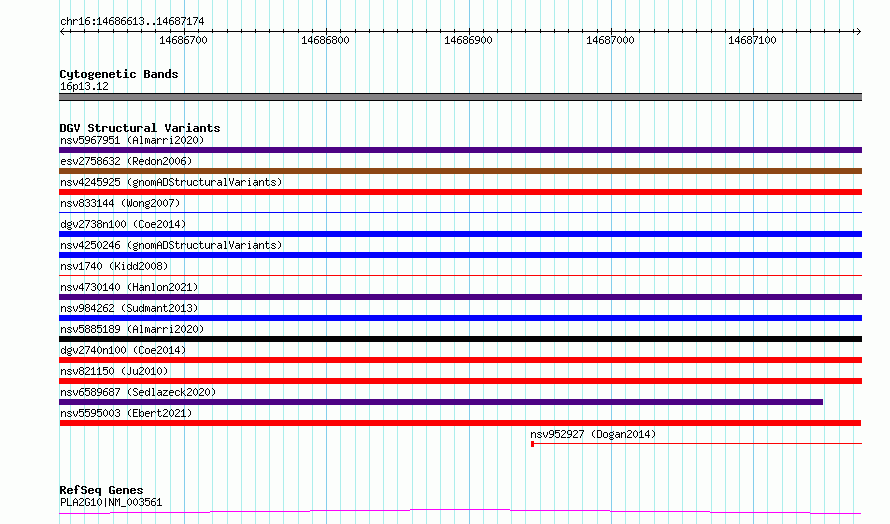This screenshot has height=524, width=890.
Task: Open variant nsv5885189 (Almarri2020) label
Action: [132, 329]
